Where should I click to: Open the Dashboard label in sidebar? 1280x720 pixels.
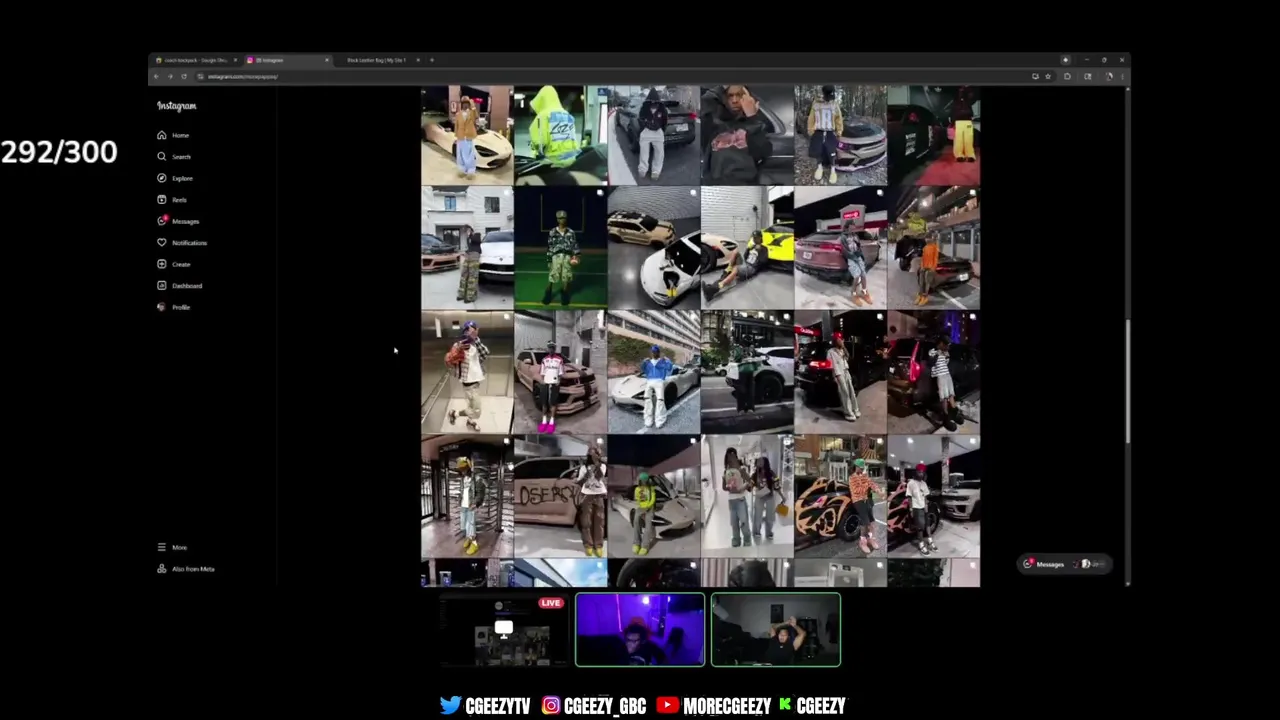coord(187,286)
